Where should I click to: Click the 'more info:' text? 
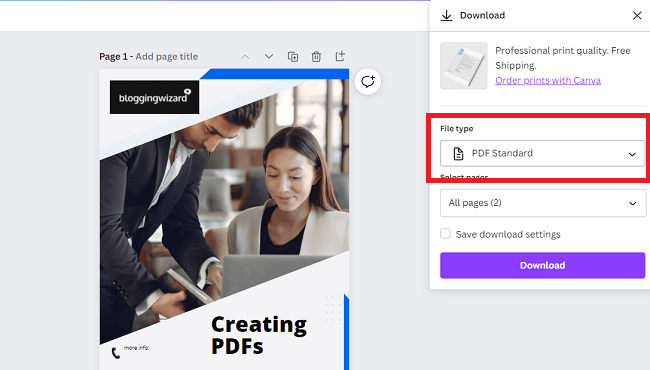(136, 348)
